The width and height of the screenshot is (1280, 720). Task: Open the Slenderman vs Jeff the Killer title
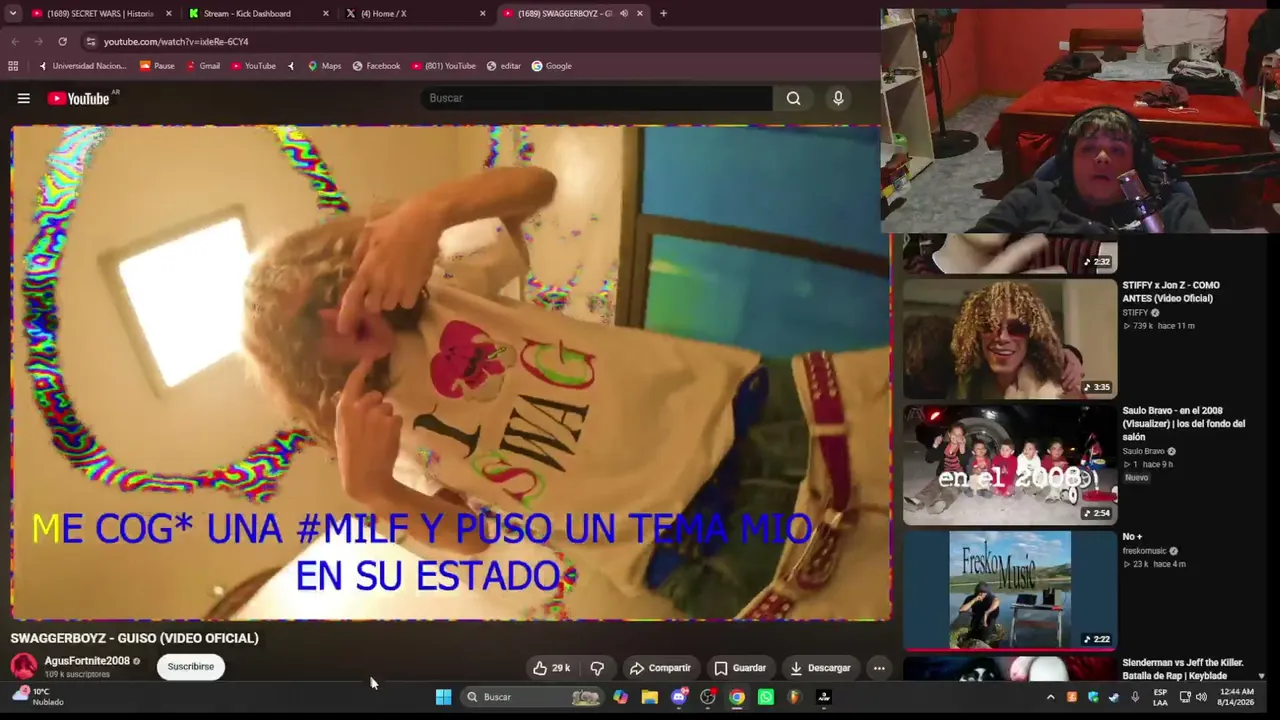click(1184, 669)
